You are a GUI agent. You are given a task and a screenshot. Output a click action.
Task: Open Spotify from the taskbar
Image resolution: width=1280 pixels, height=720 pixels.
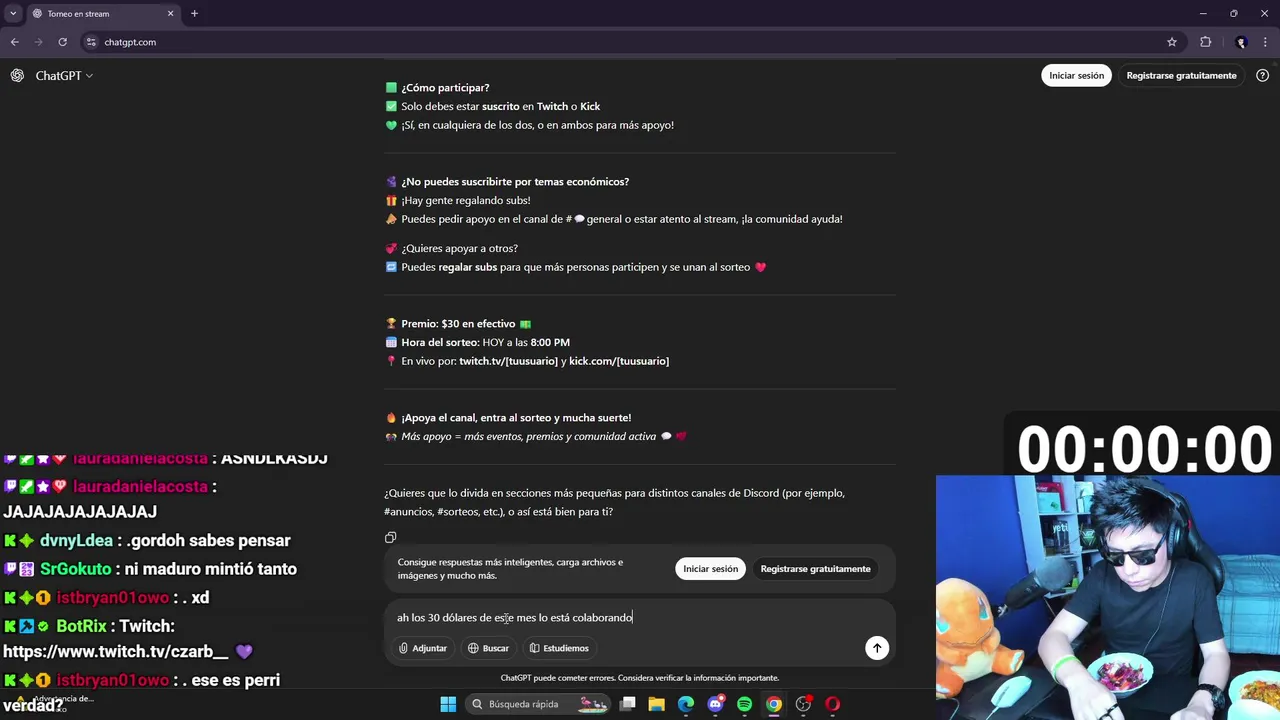pos(744,704)
